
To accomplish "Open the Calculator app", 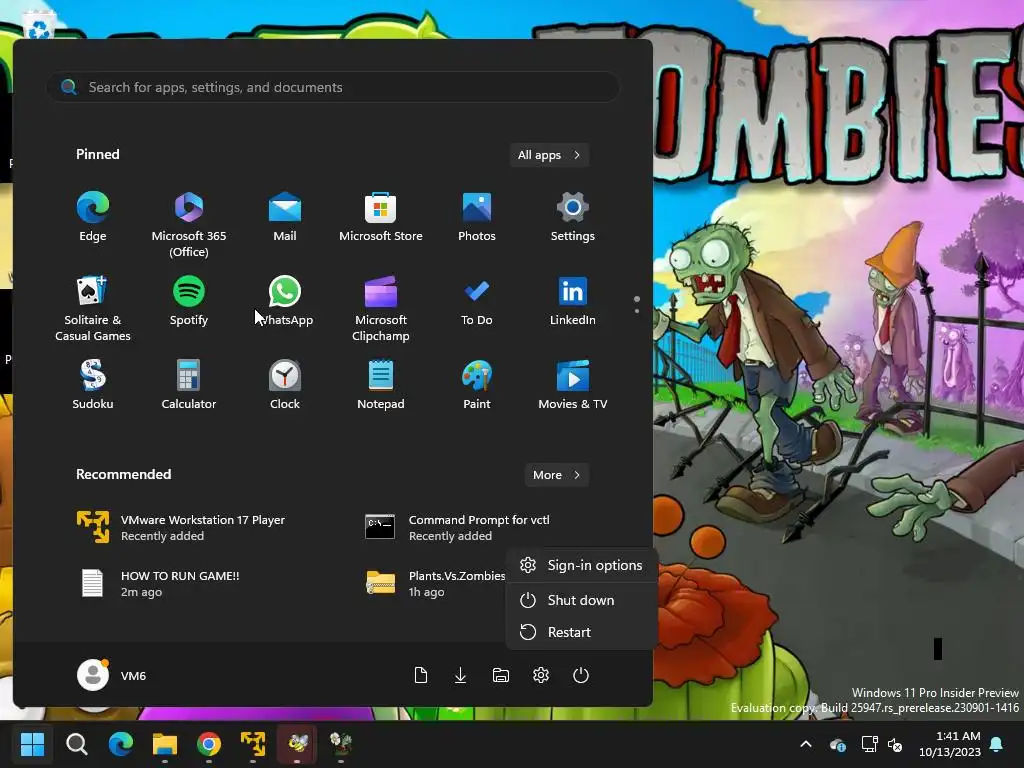I will point(189,385).
